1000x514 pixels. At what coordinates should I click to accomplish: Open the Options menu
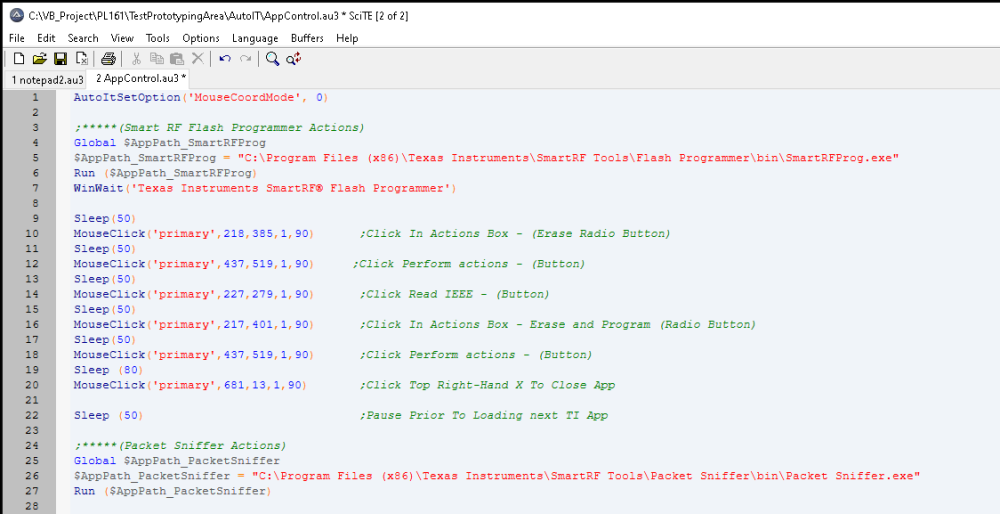coord(201,38)
